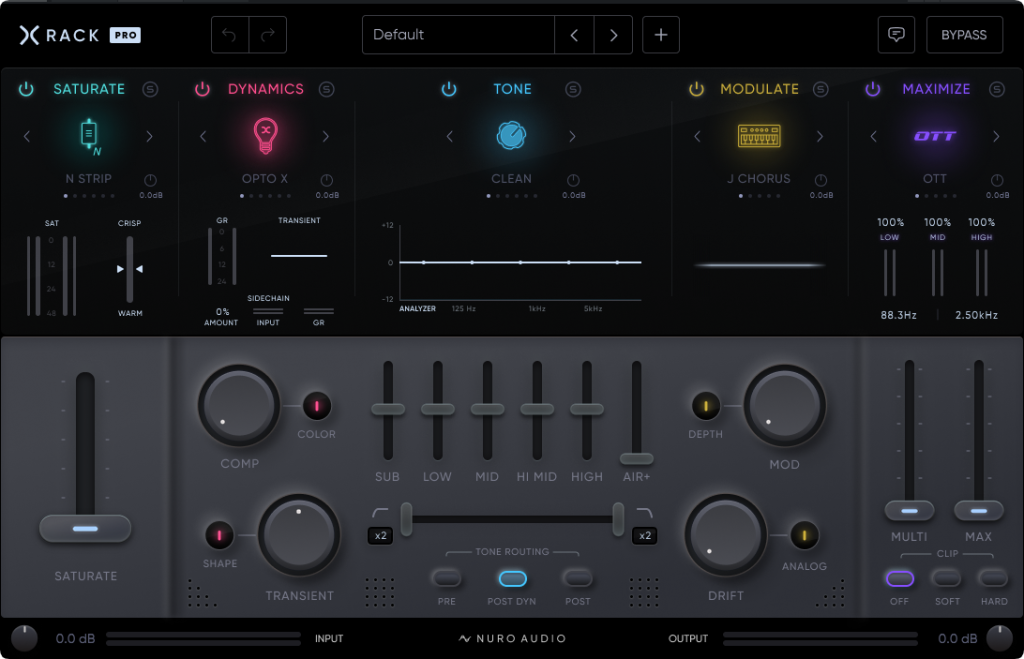Toggle the Tone module power
The width and height of the screenshot is (1024, 659).
click(449, 89)
